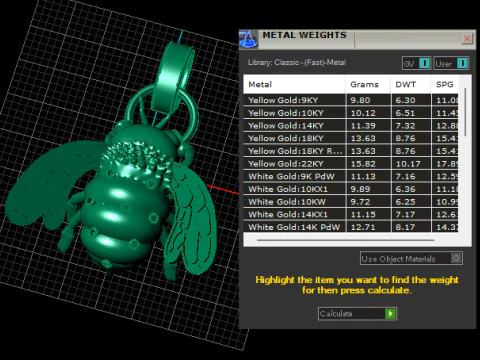Select the Yellow Gold:18KY row
The image size is (480, 360).
pos(351,138)
